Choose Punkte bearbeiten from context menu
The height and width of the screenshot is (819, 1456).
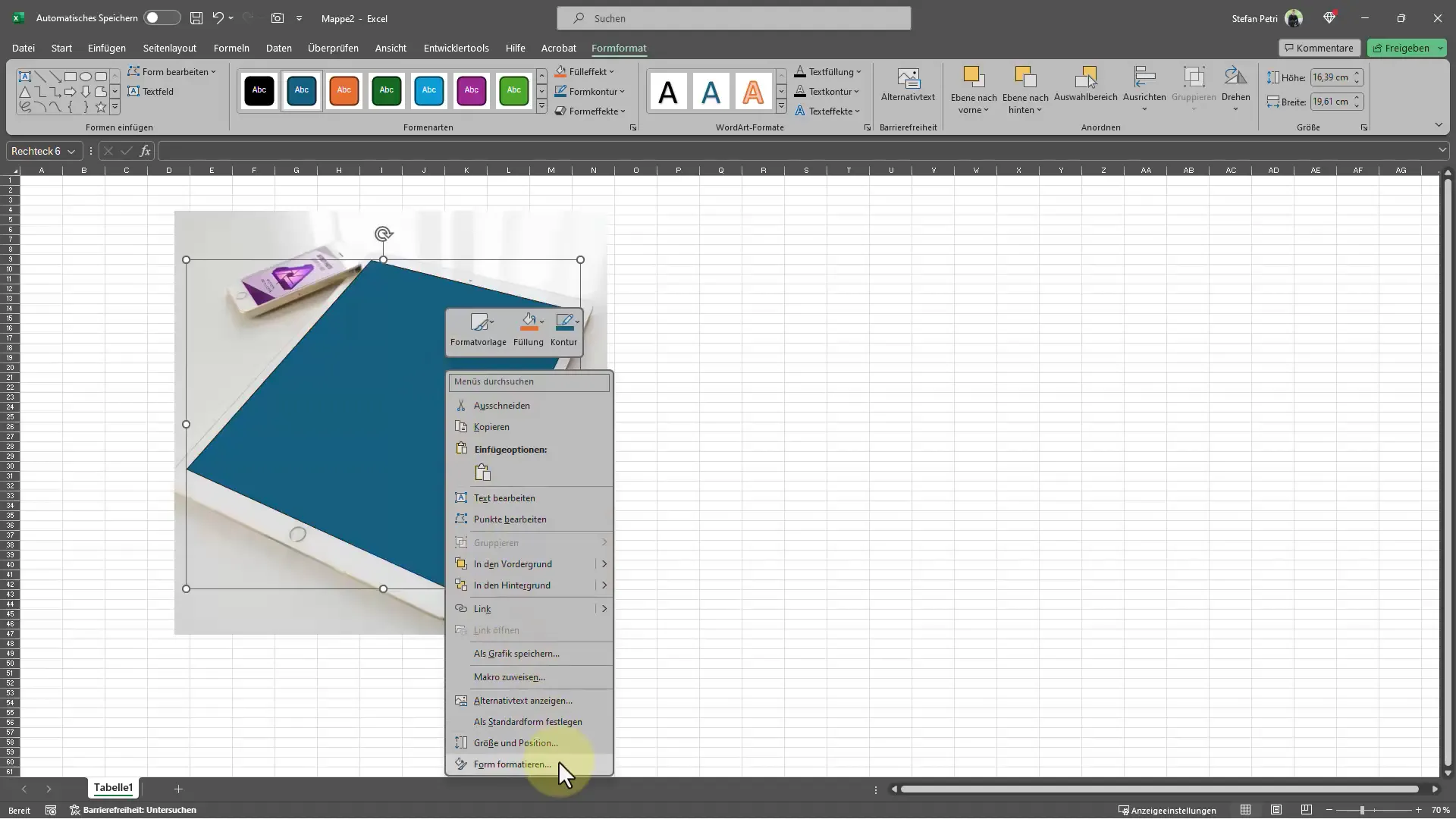tap(529, 519)
